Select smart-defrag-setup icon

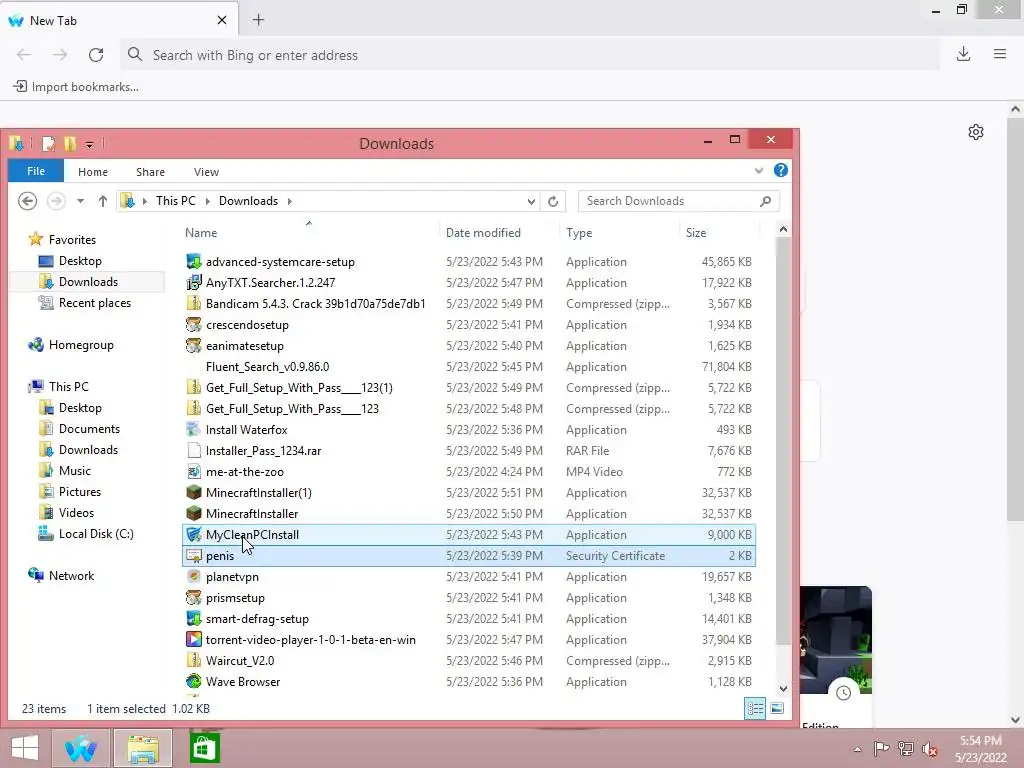tap(193, 618)
